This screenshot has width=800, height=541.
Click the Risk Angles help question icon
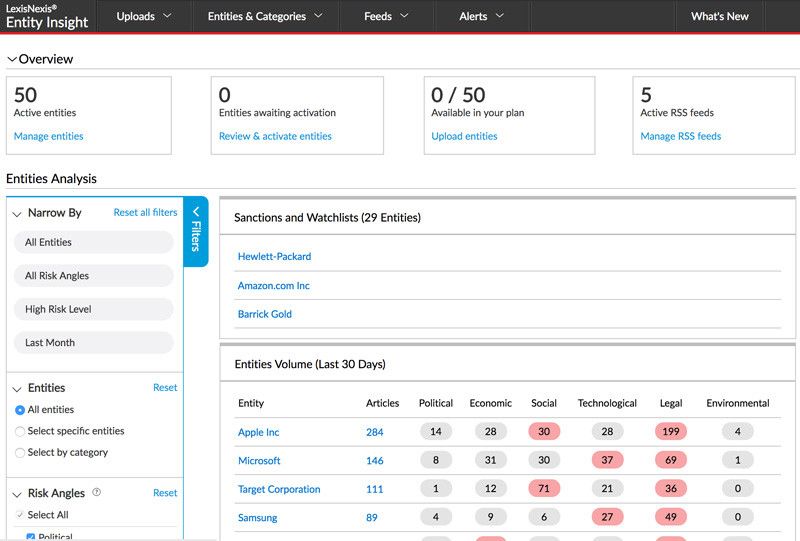pos(97,493)
